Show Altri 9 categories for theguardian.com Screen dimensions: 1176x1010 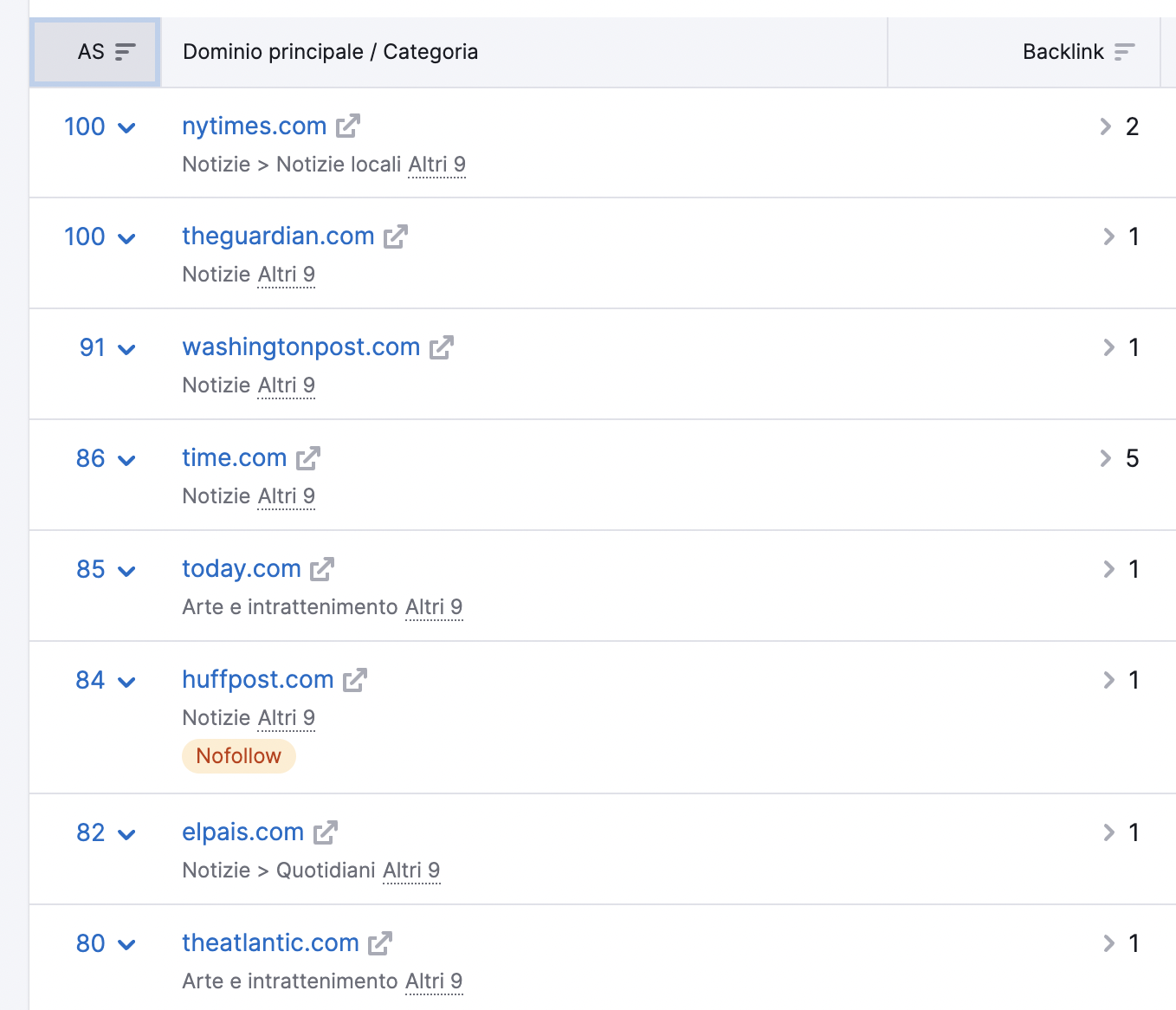tap(287, 275)
